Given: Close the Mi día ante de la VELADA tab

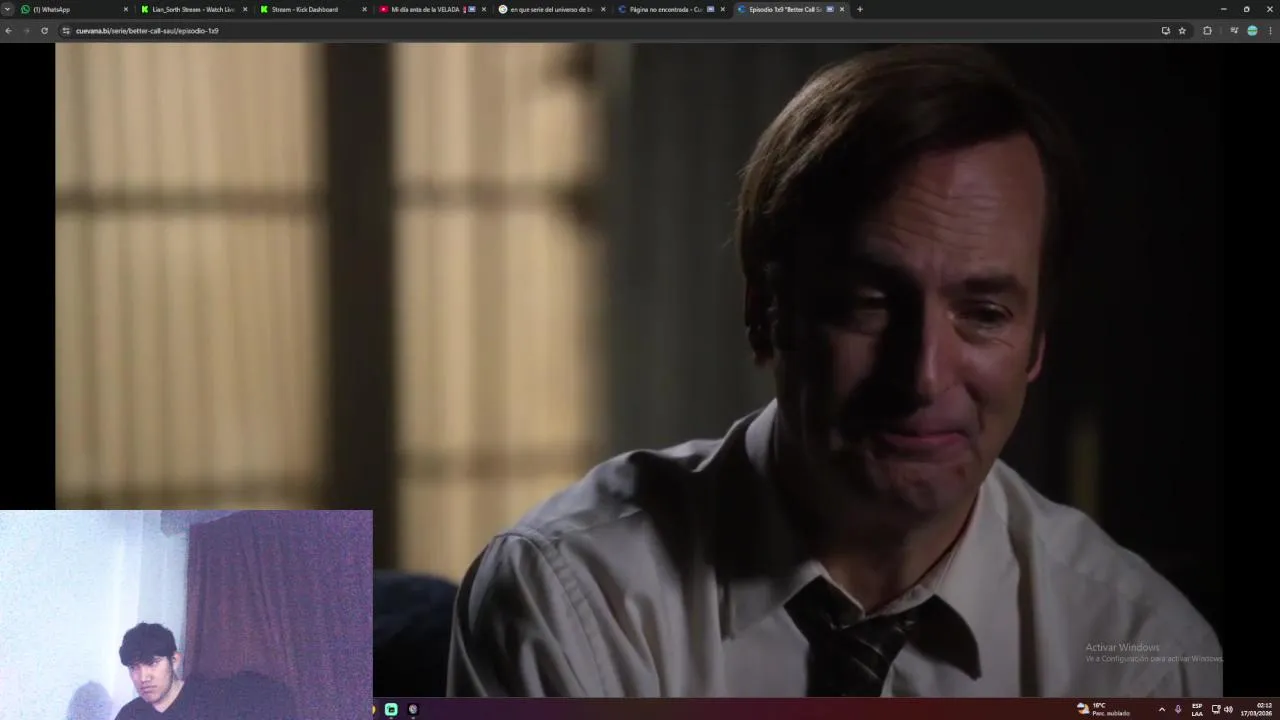Looking at the screenshot, I should [x=484, y=9].
